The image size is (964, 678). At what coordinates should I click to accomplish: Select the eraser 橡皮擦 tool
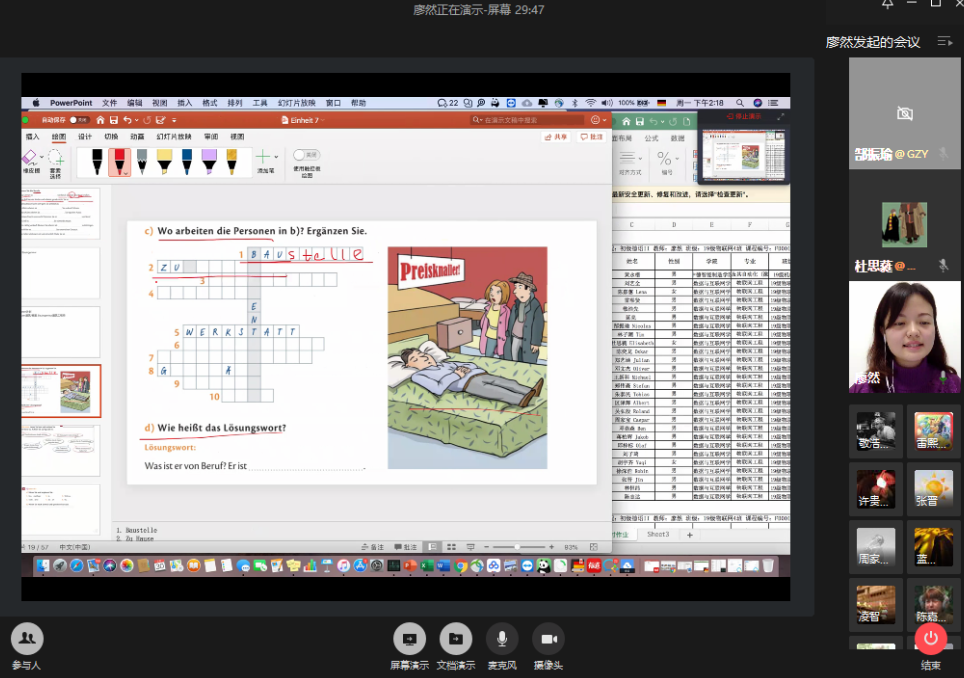coord(30,162)
